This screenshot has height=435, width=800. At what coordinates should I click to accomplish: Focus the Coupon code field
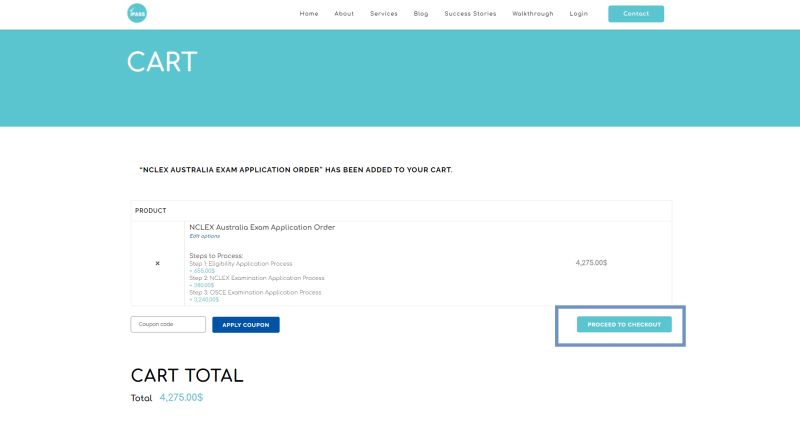click(168, 324)
